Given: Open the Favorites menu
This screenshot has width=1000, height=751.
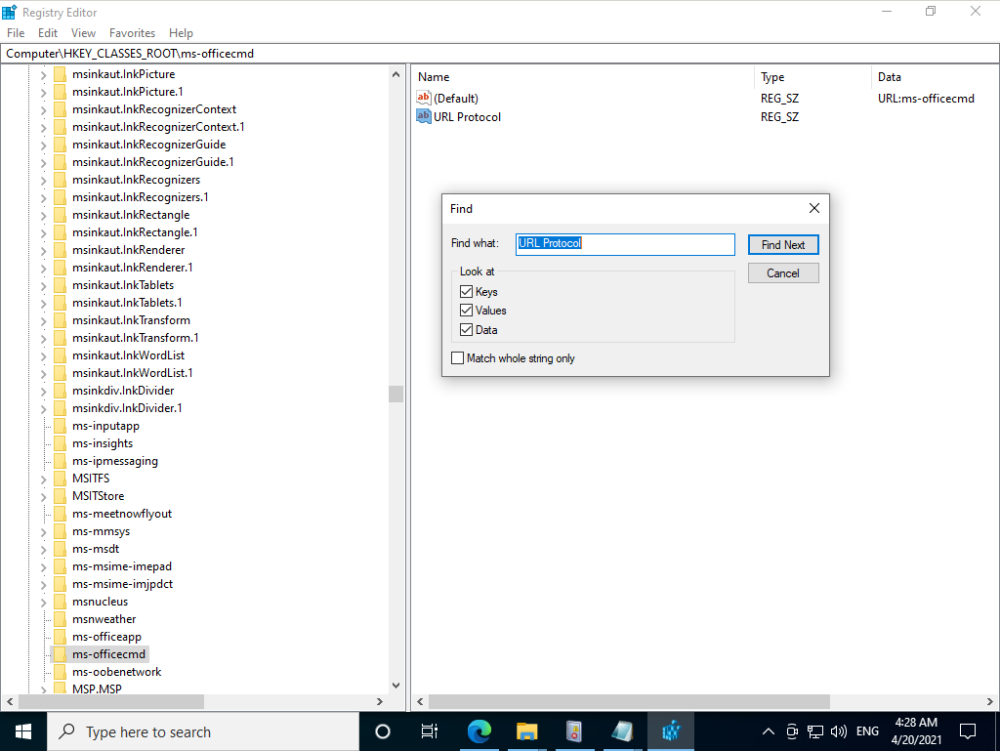Looking at the screenshot, I should pos(132,33).
